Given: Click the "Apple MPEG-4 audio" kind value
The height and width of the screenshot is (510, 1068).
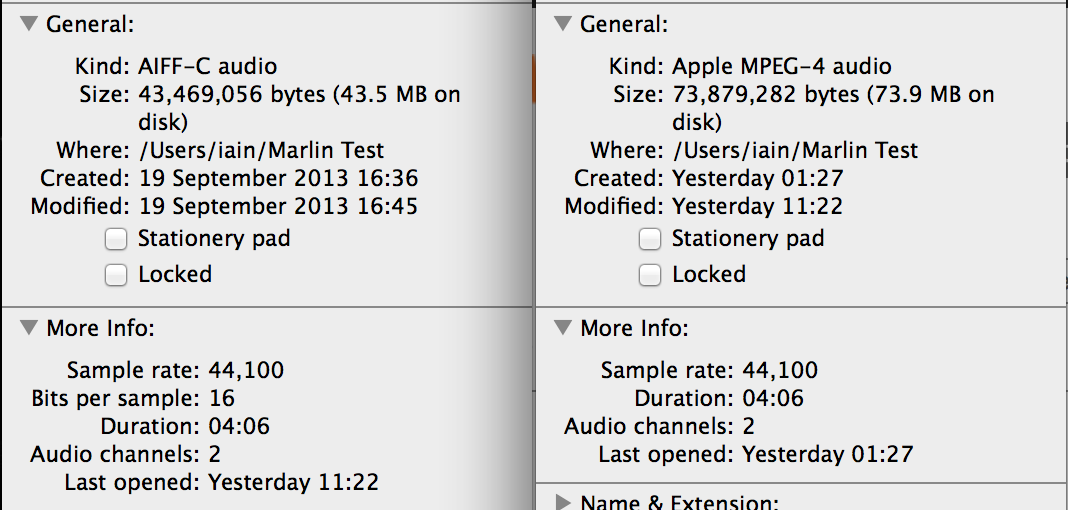Looking at the screenshot, I should [x=781, y=67].
